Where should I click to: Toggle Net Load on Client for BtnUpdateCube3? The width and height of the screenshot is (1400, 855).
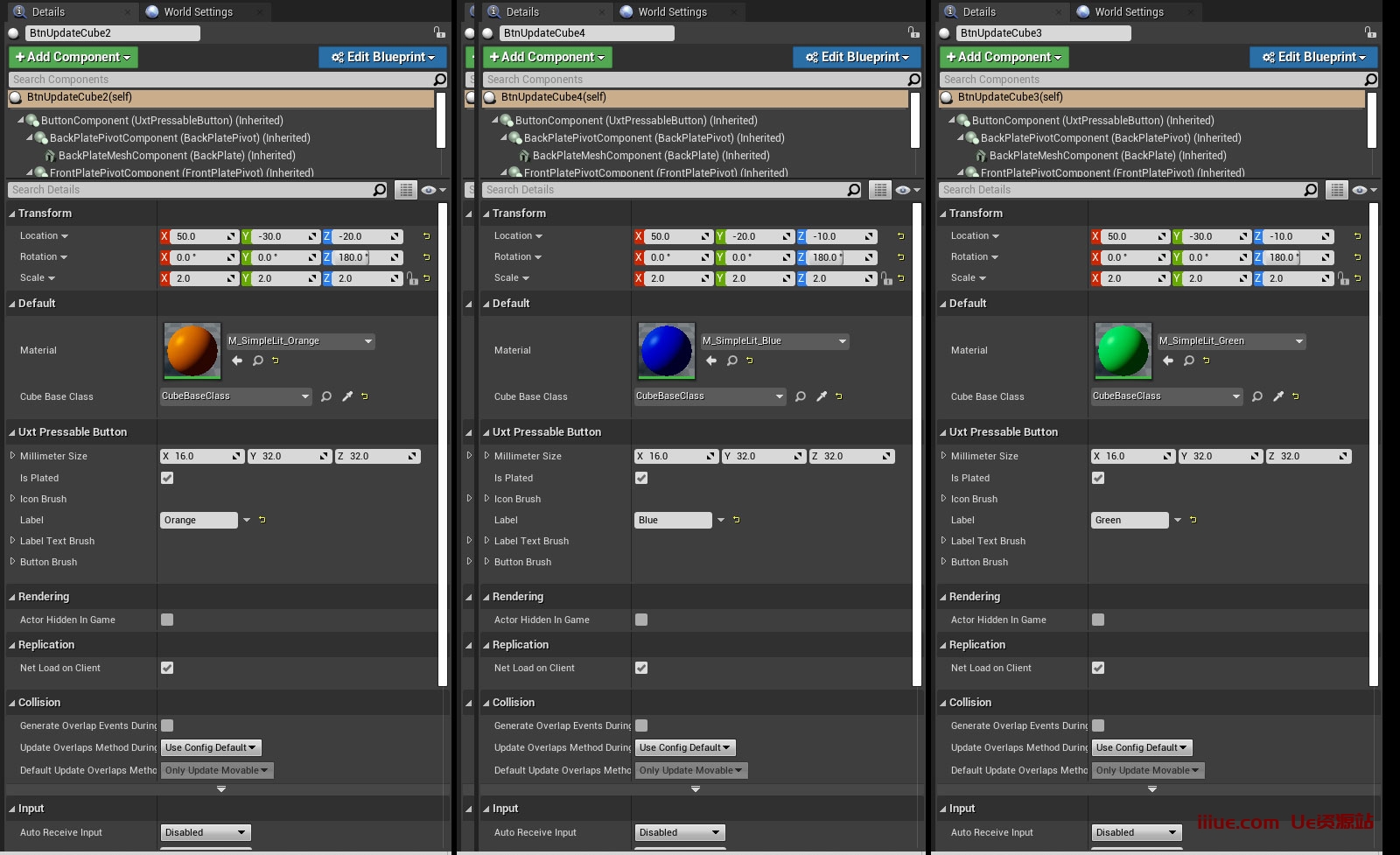point(1098,668)
